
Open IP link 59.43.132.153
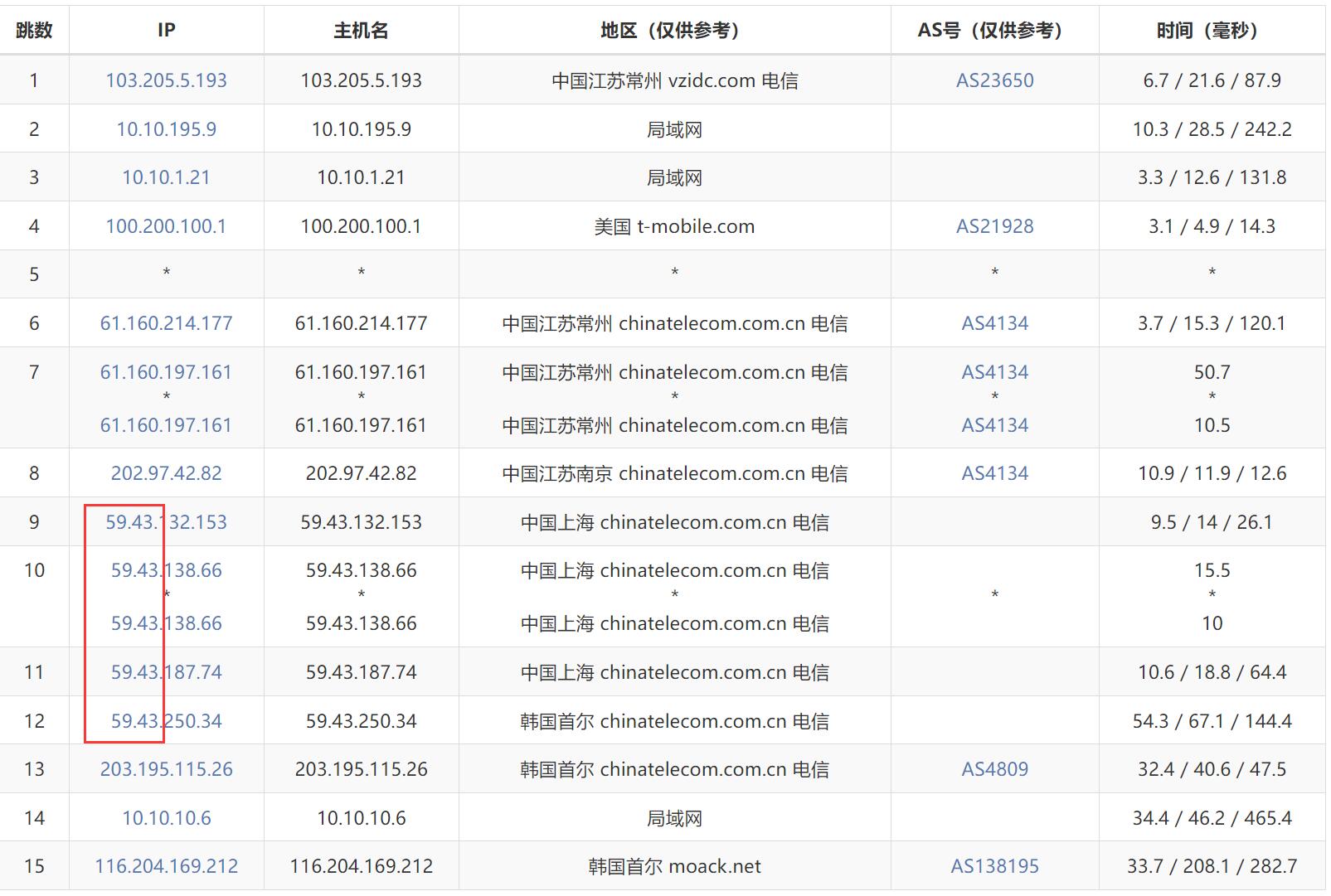pos(166,522)
